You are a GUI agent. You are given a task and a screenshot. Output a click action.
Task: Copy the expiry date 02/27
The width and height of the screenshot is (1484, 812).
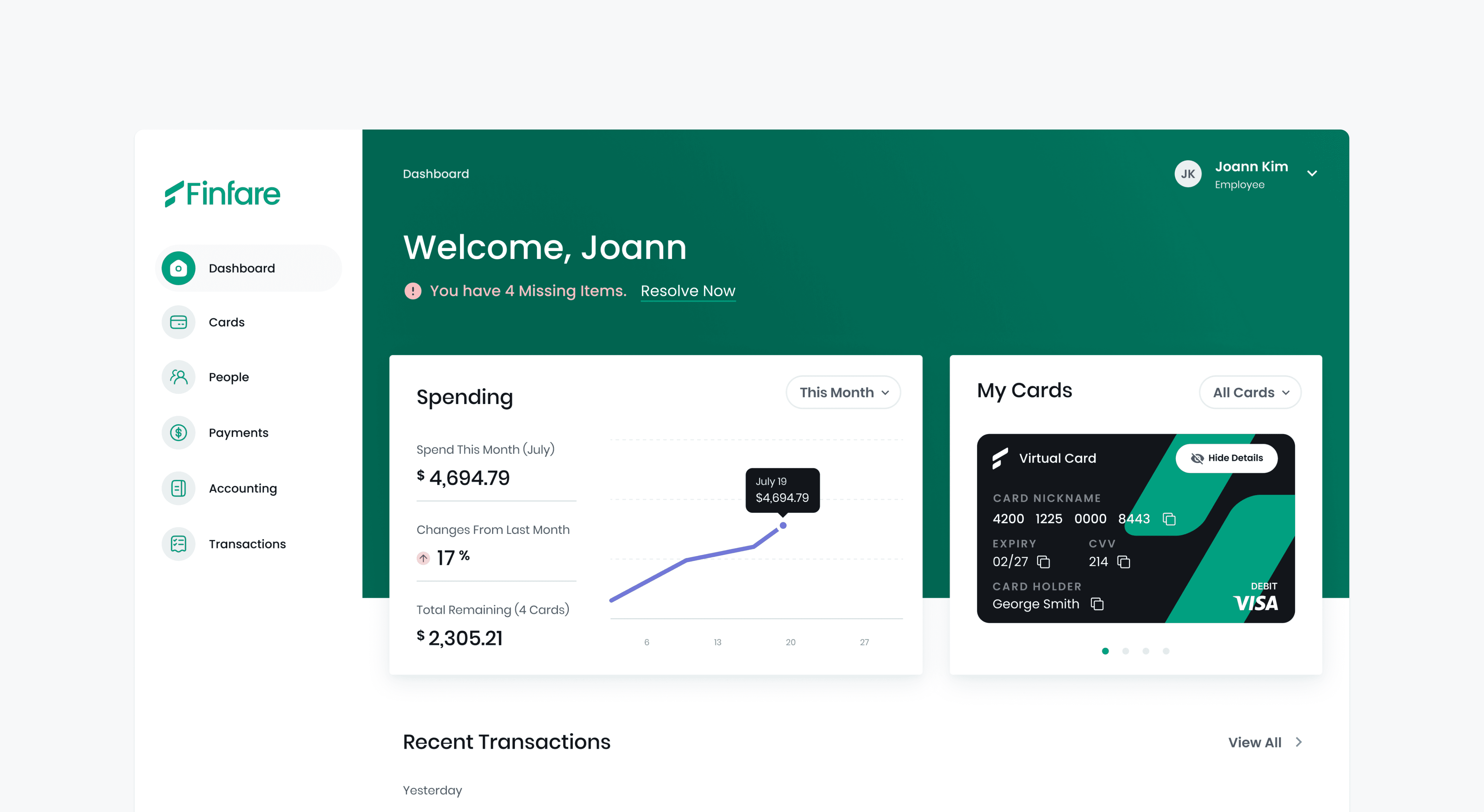coord(1043,561)
